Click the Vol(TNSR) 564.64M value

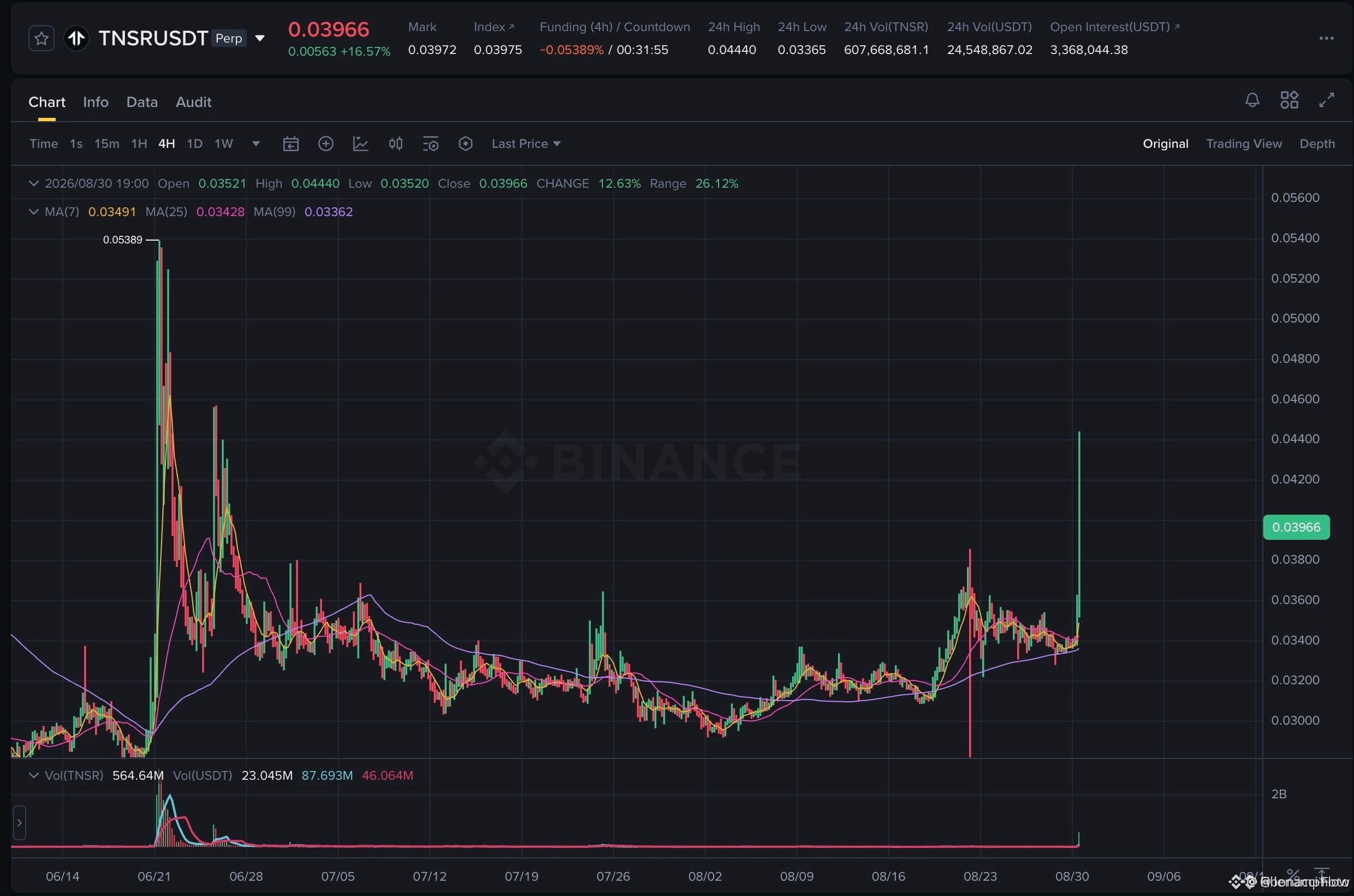pos(138,775)
